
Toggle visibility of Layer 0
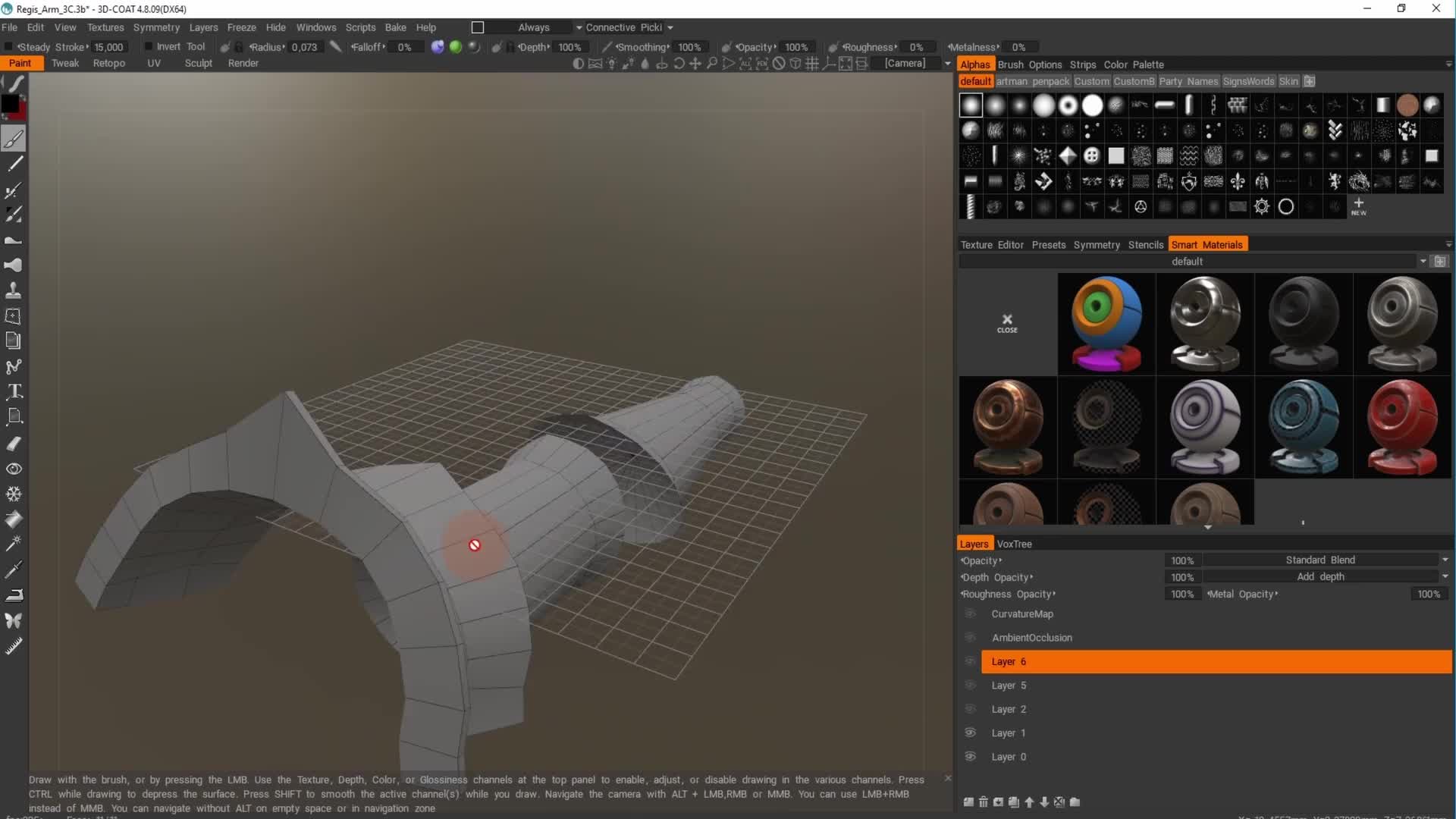[x=970, y=756]
